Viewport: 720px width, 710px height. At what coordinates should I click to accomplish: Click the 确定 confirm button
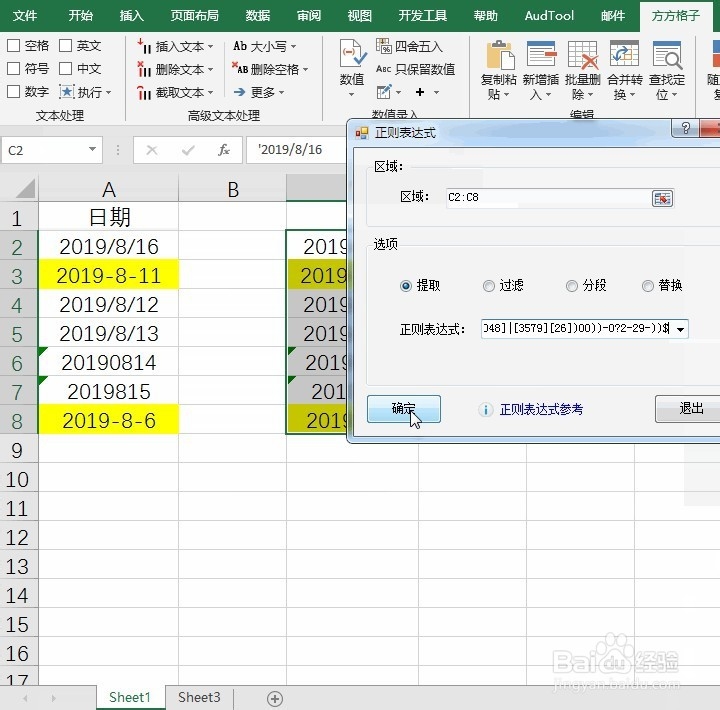coord(404,408)
